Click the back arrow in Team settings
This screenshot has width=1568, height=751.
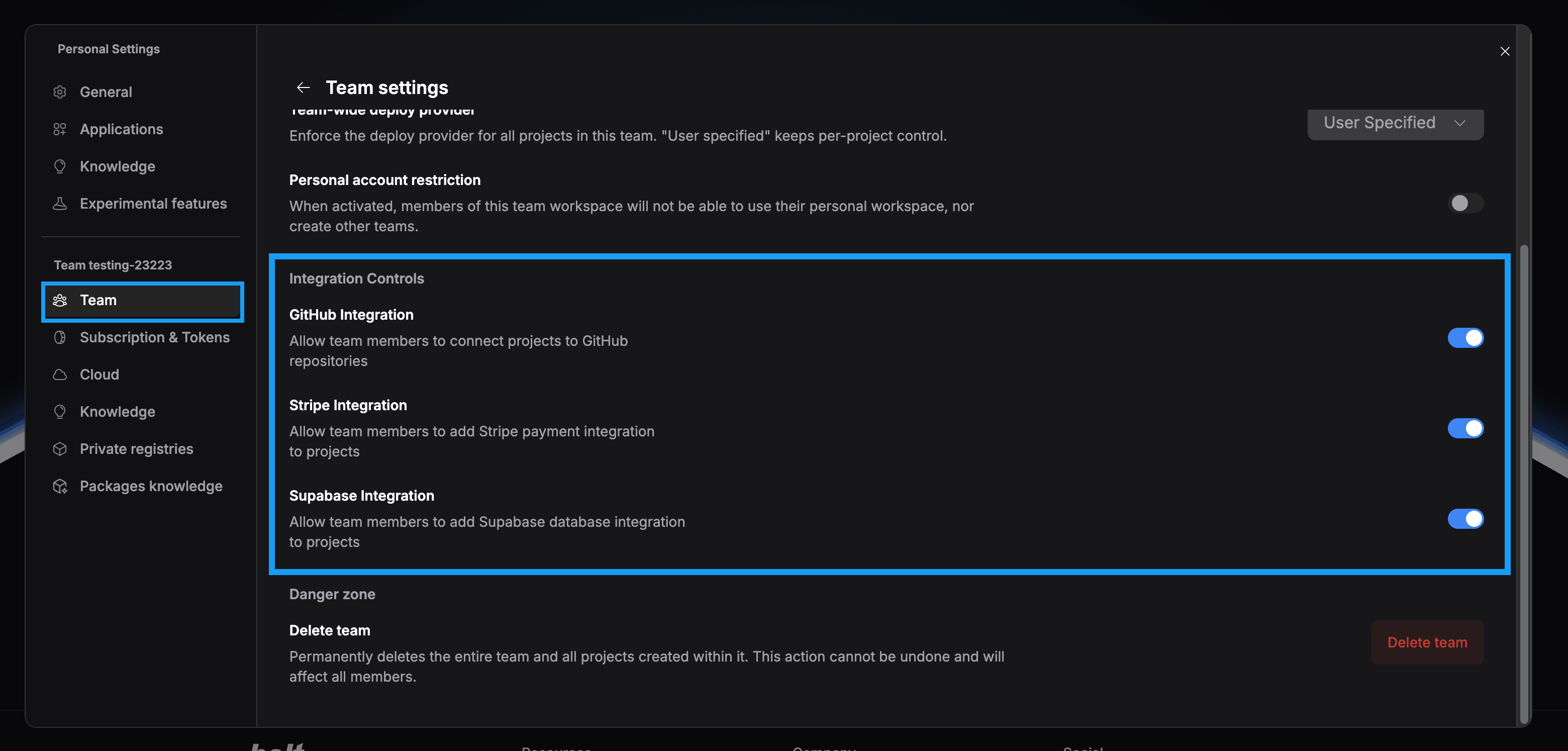(x=303, y=87)
